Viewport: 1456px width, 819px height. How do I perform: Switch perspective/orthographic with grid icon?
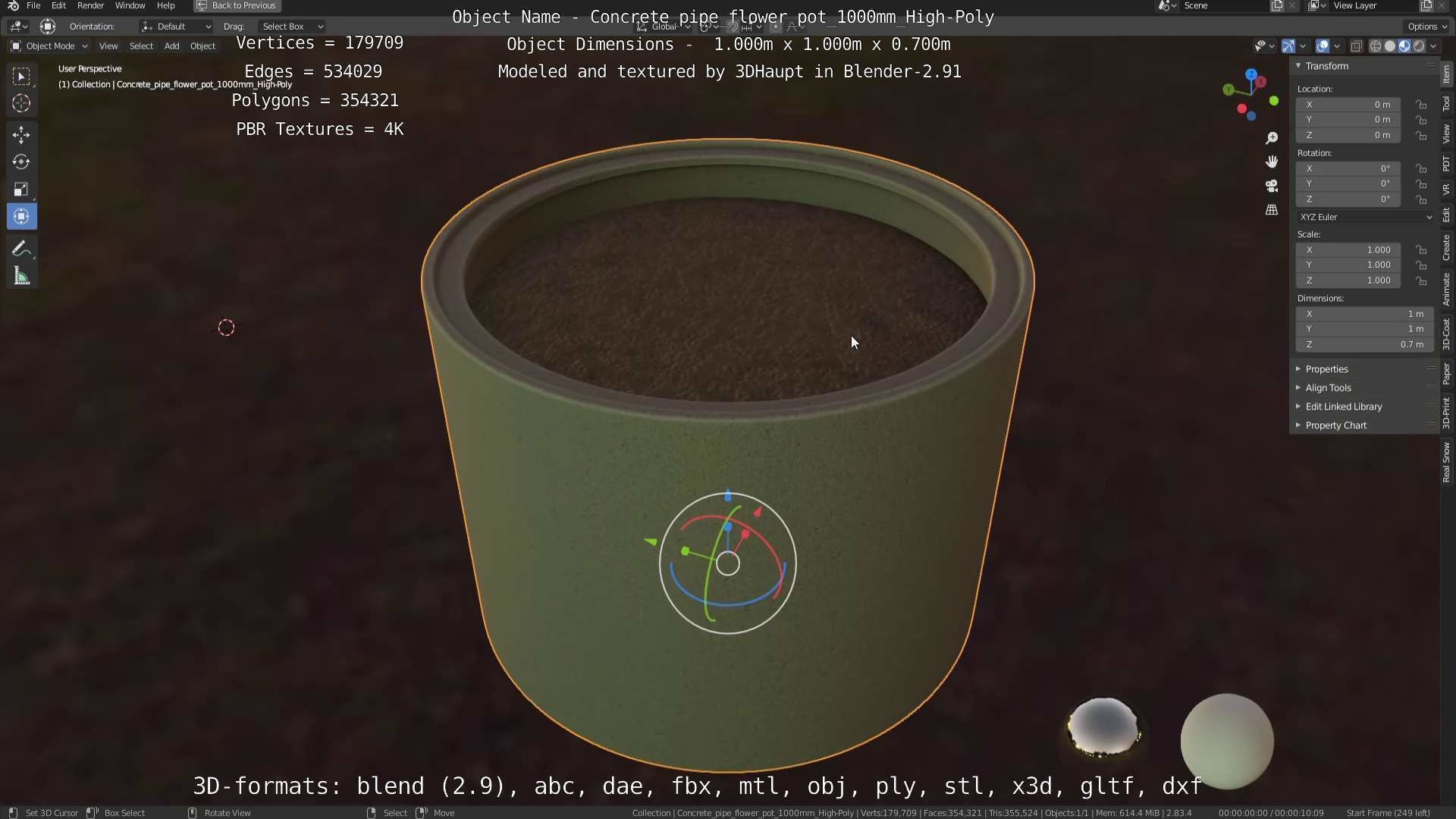click(x=1272, y=209)
